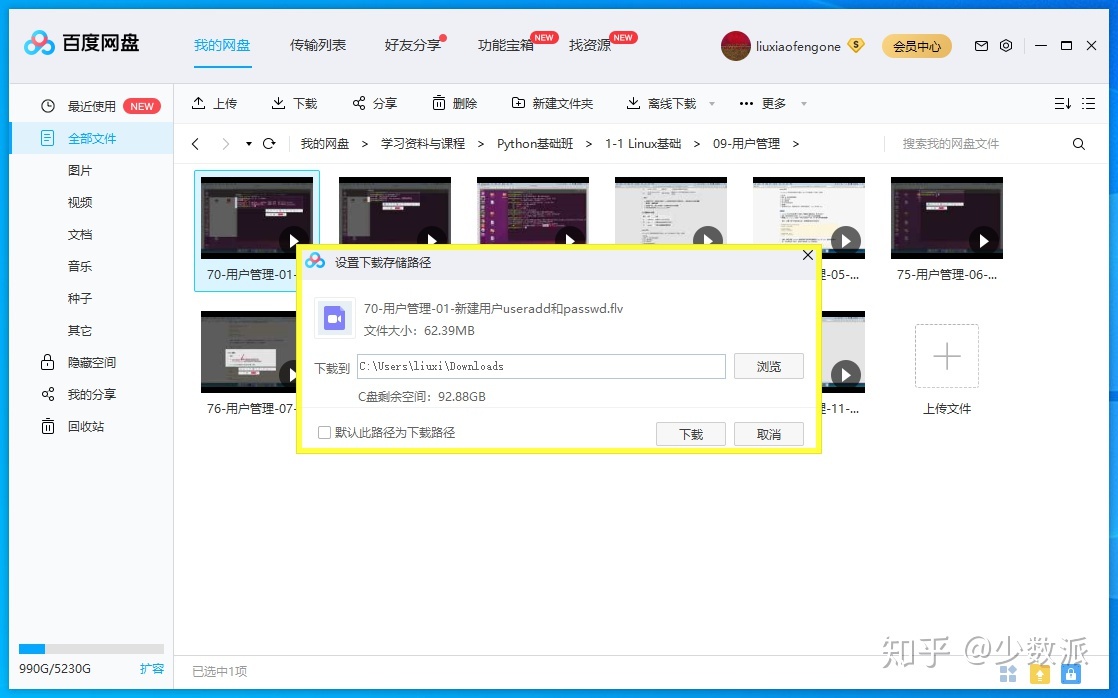1118x698 pixels.
Task: Select 其它 category in sidebar
Action: [80, 330]
